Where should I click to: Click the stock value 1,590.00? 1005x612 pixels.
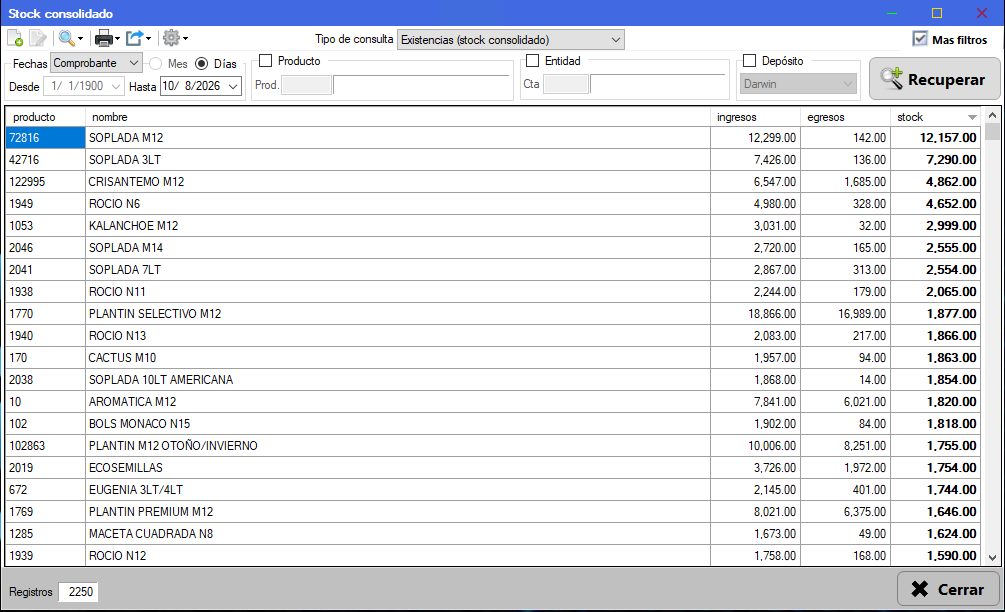(x=952, y=556)
